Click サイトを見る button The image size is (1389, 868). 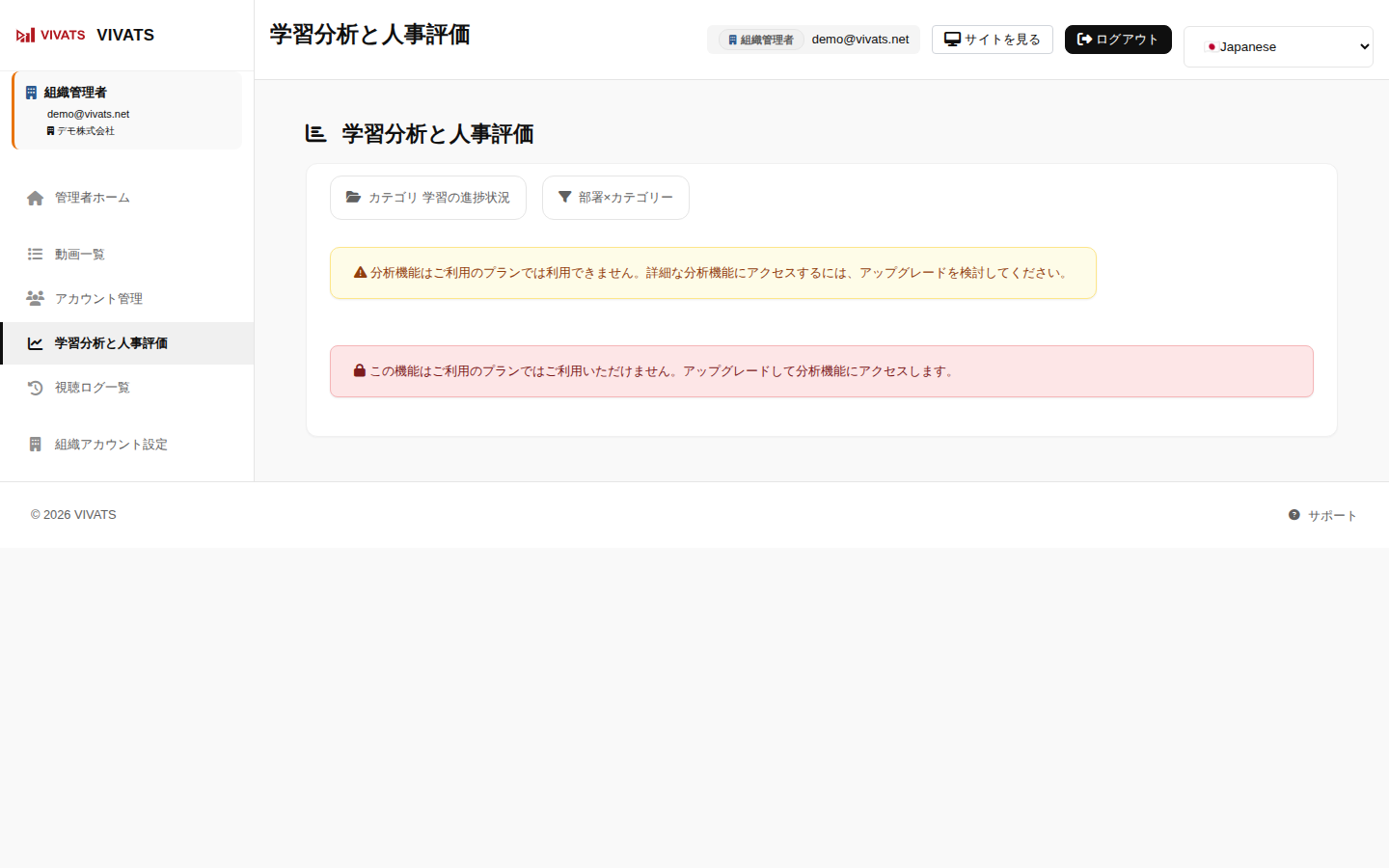pyautogui.click(x=993, y=40)
